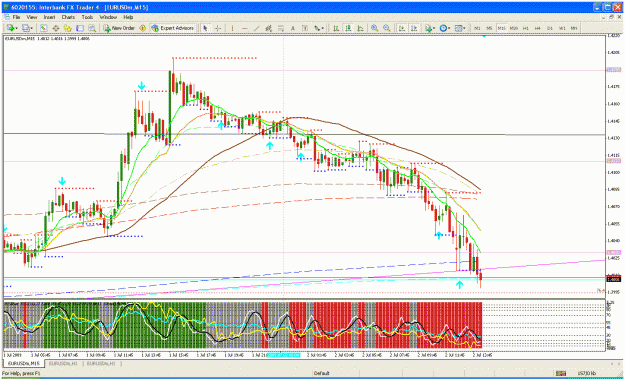The image size is (625, 379).
Task: Expand the Profiles dropdown arrow
Action: click(32, 28)
